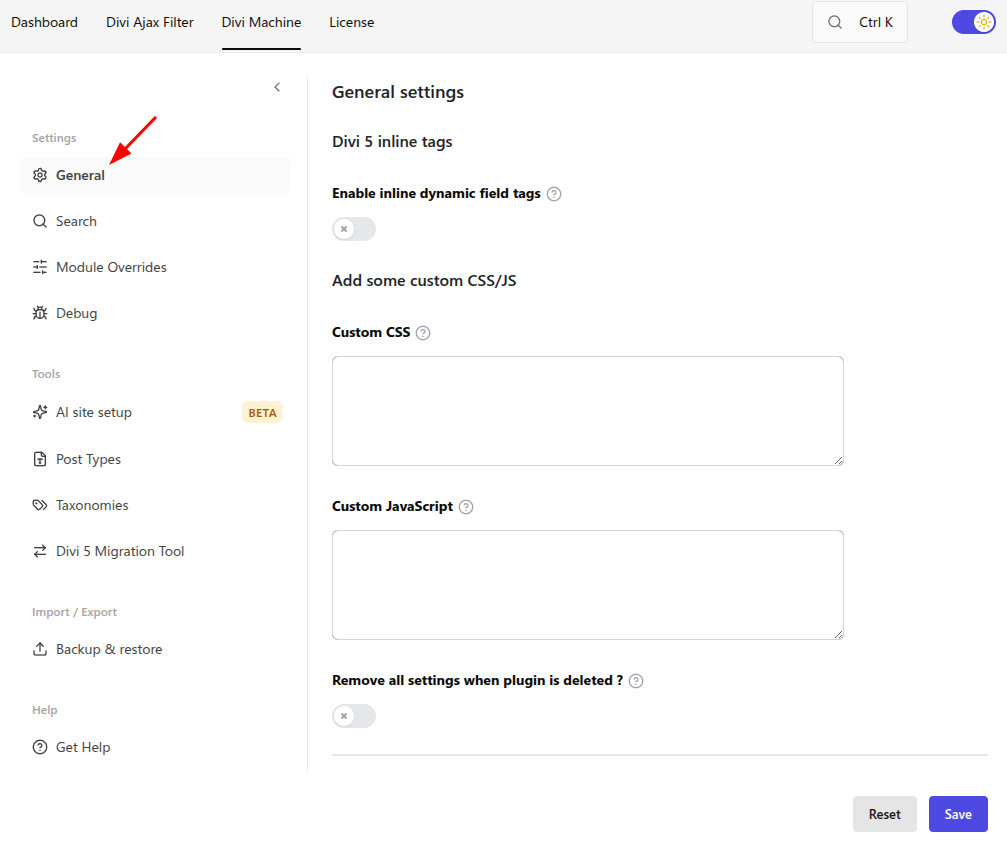Image resolution: width=1007 pixels, height=847 pixels.
Task: Switch the light/dark theme toggle
Action: pyautogui.click(x=974, y=22)
